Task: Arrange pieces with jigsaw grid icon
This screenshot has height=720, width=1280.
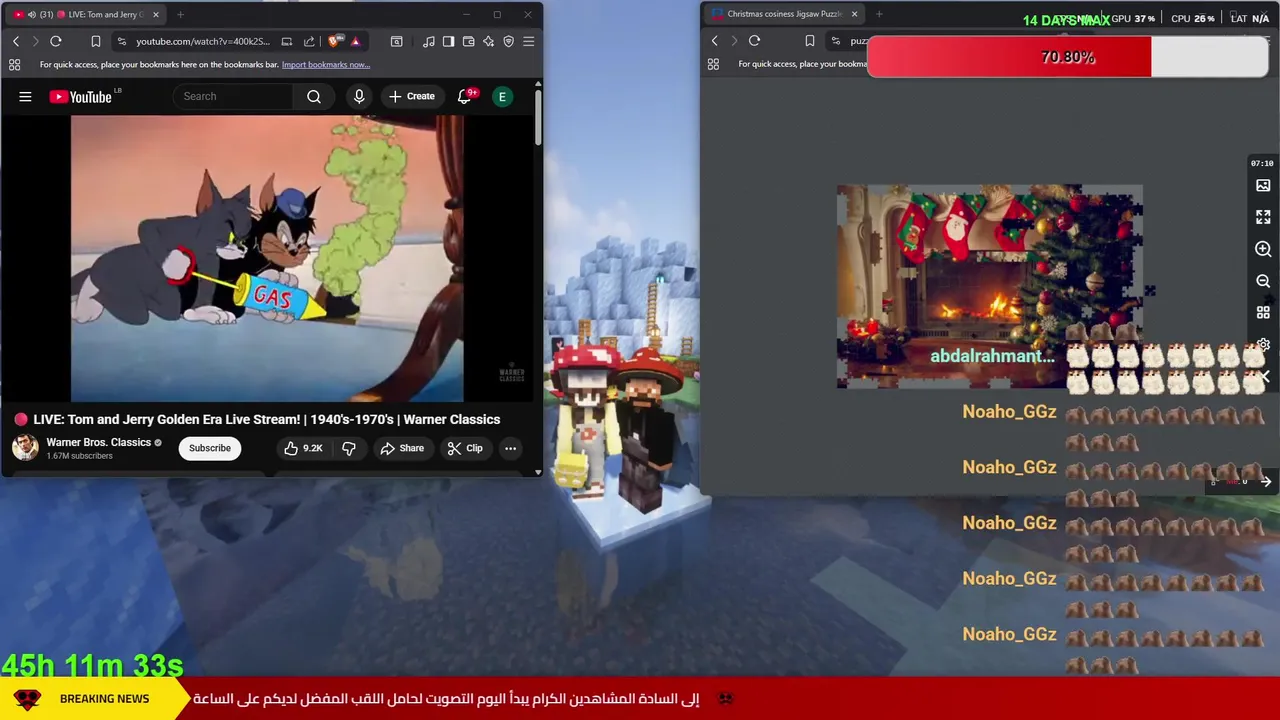Action: pos(1263,313)
